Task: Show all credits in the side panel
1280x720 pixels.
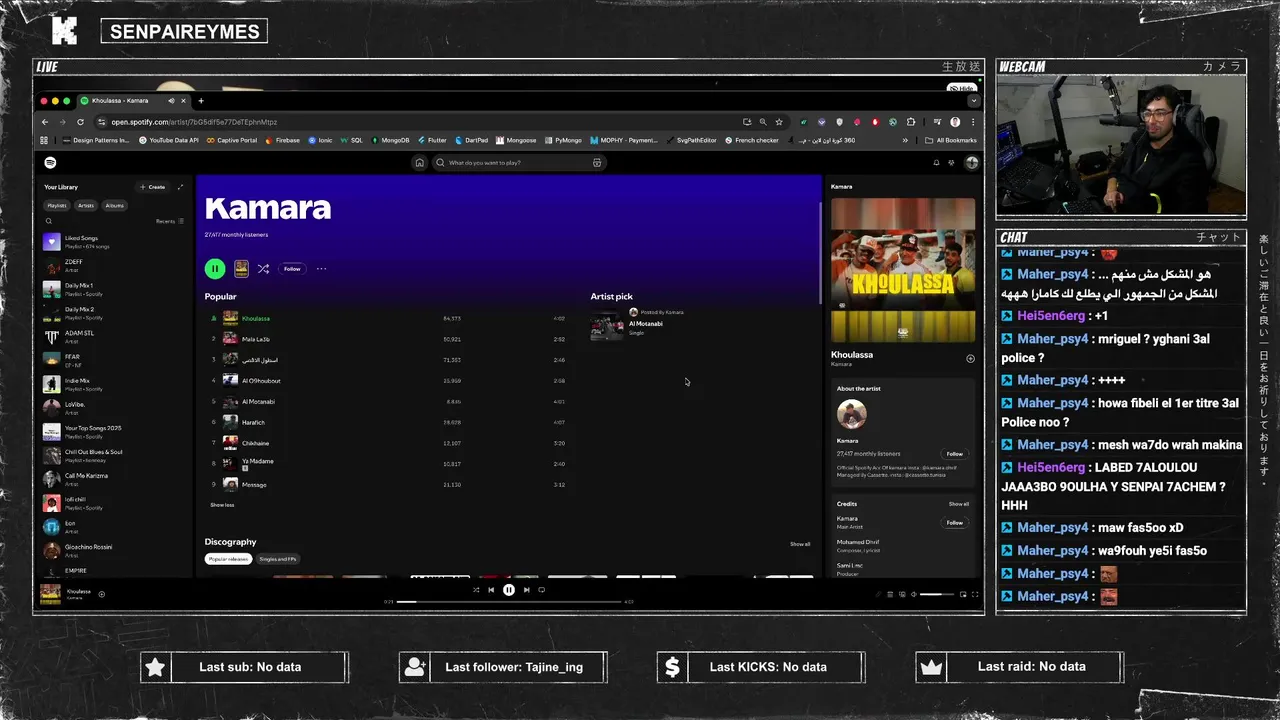Action: pyautogui.click(x=959, y=504)
